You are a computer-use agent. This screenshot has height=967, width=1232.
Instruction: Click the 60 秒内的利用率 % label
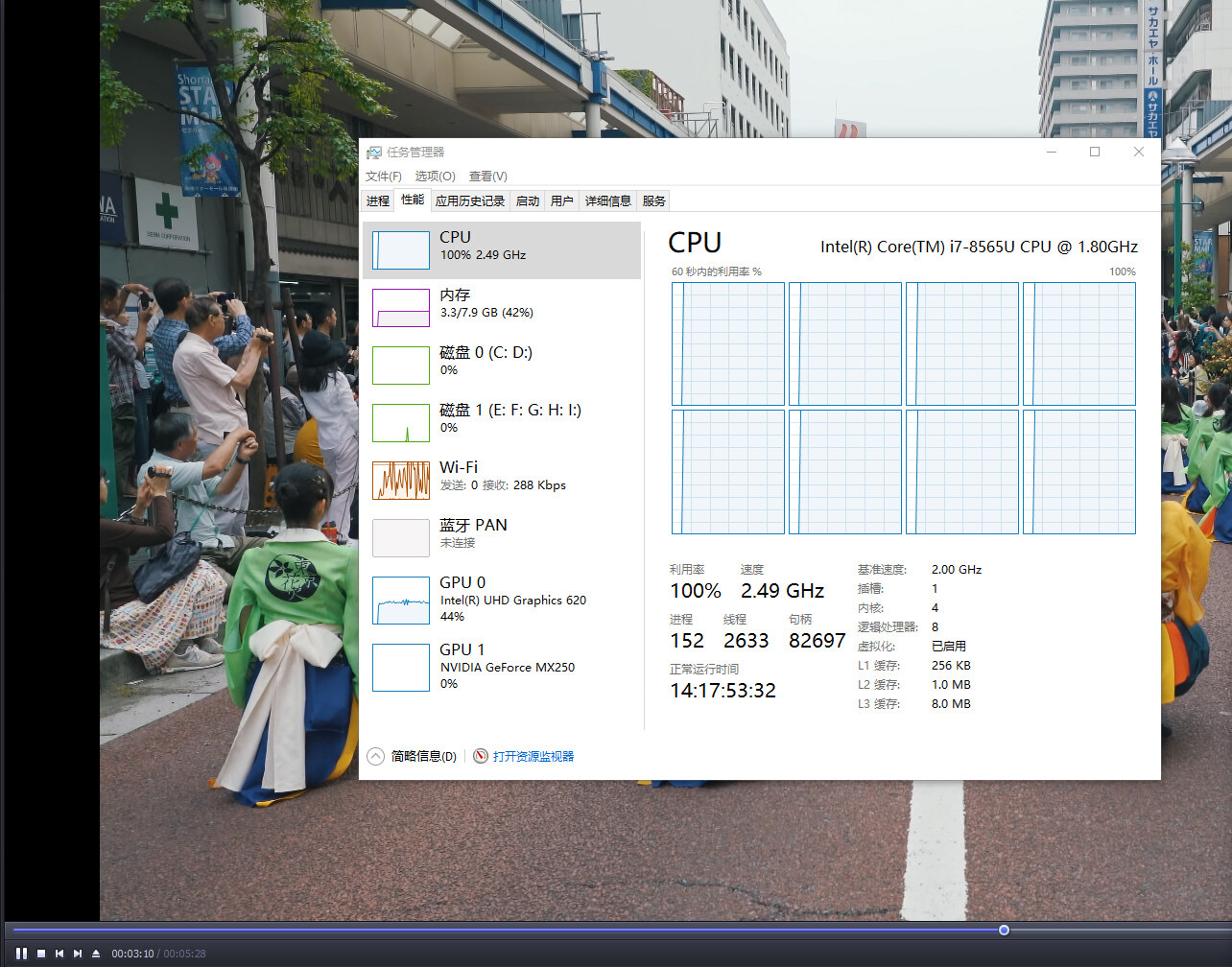(717, 271)
